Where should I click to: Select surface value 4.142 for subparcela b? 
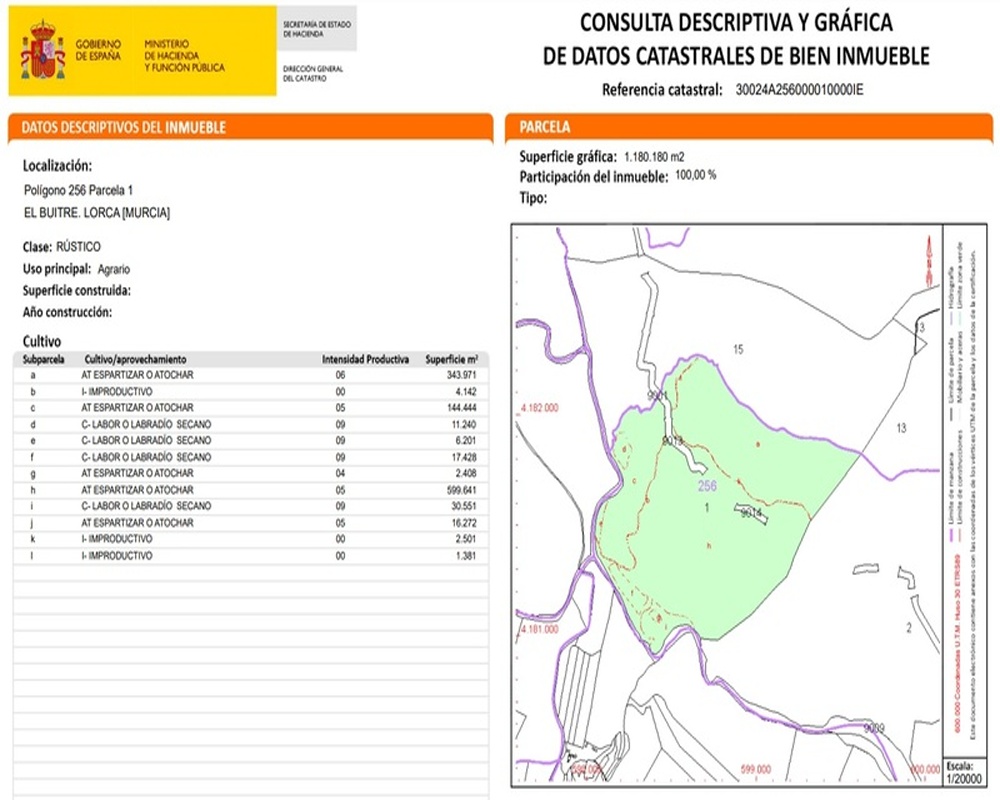coord(466,392)
